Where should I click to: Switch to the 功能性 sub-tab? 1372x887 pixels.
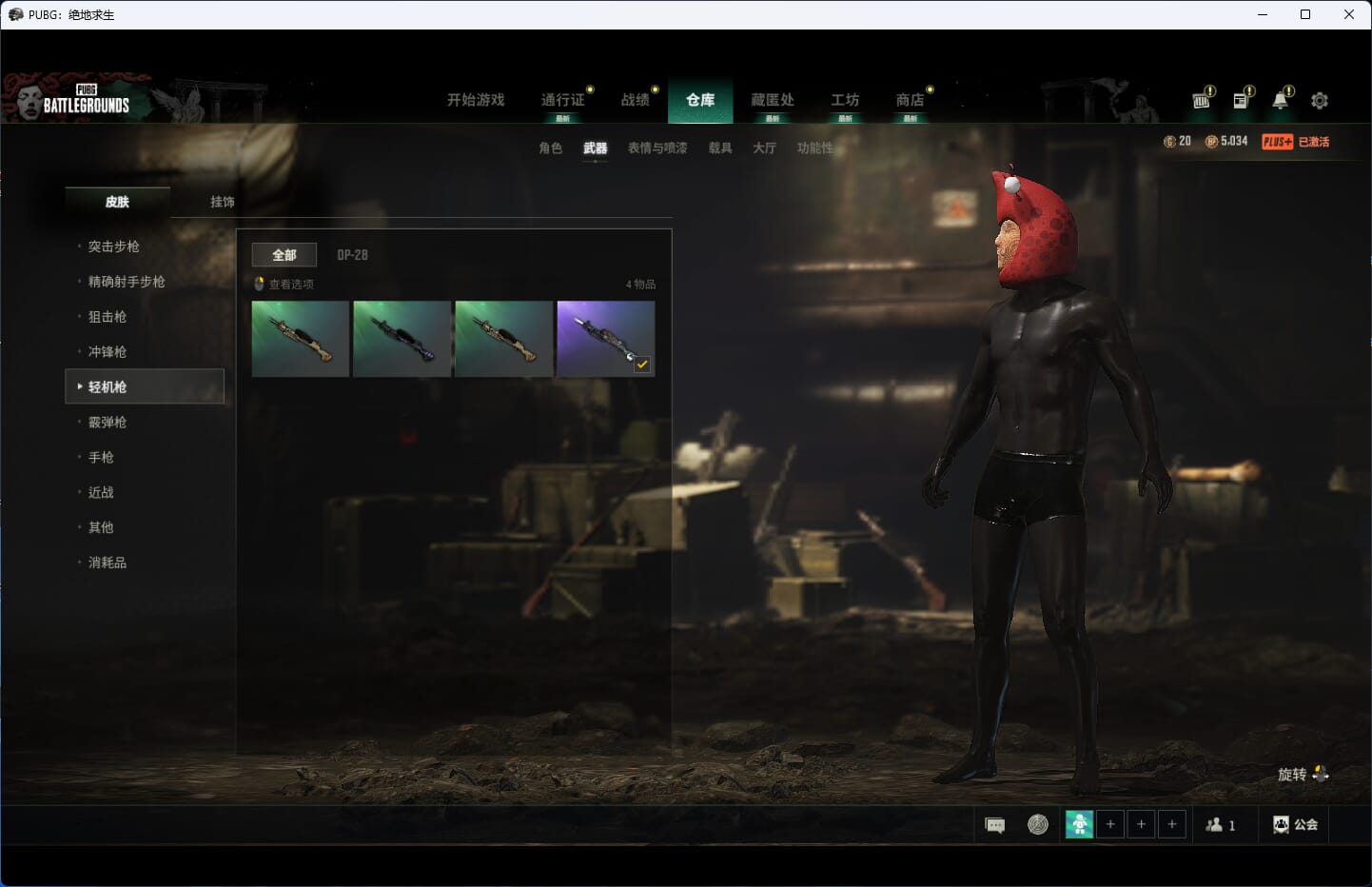click(x=815, y=148)
